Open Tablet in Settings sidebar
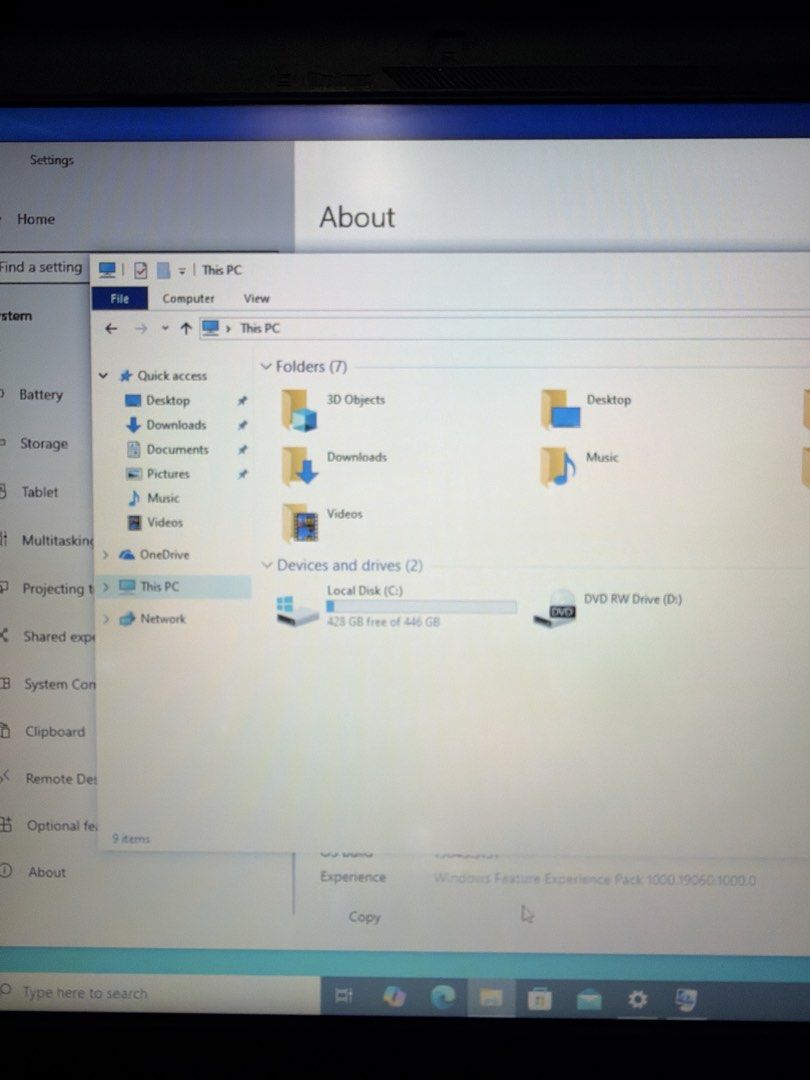This screenshot has width=810, height=1080. [x=39, y=492]
